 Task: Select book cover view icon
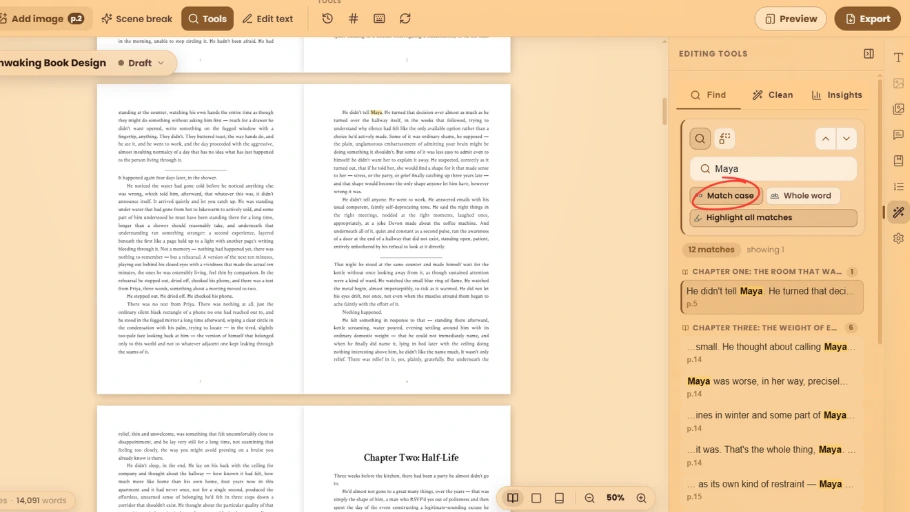pos(559,498)
